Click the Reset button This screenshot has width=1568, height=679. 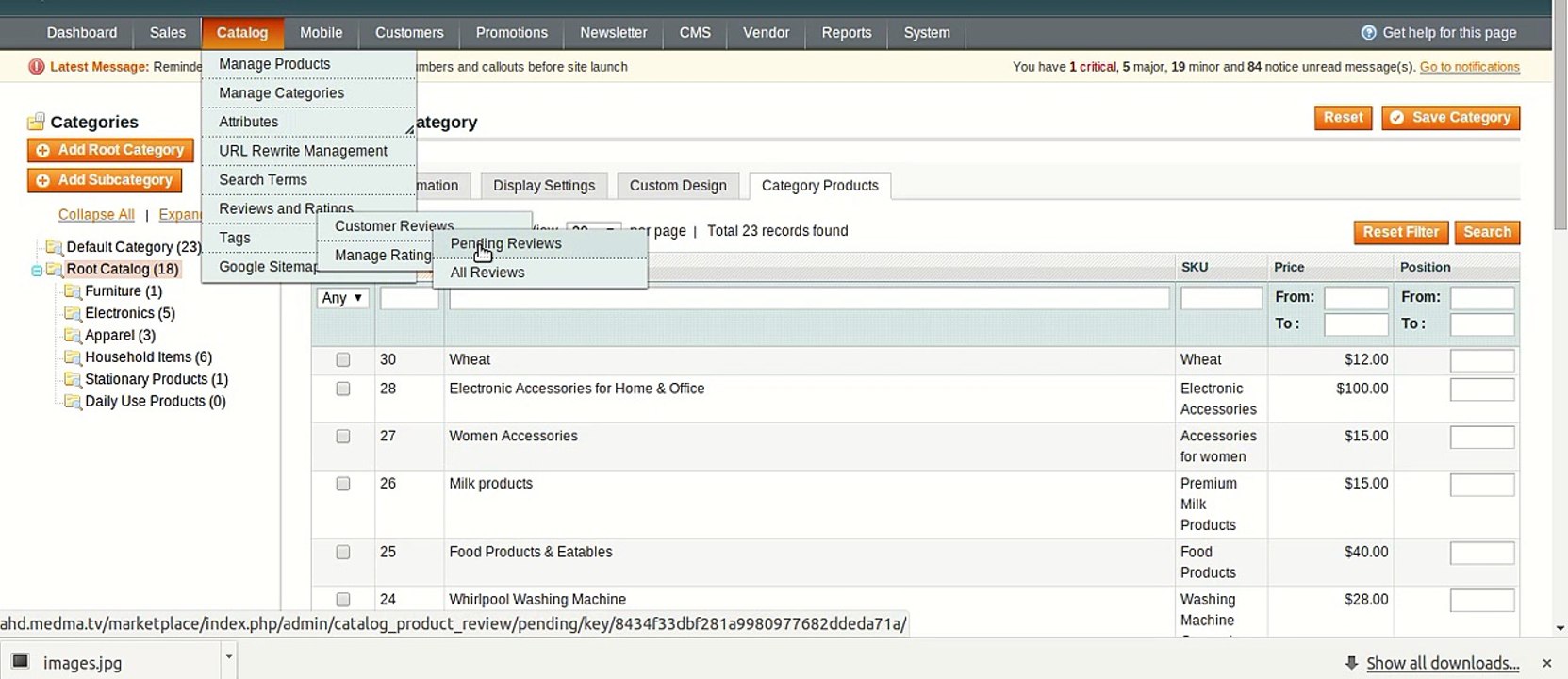click(x=1344, y=118)
